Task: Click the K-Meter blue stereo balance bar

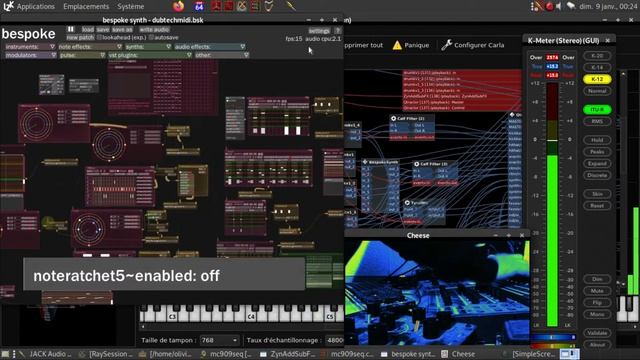Action: [553, 338]
